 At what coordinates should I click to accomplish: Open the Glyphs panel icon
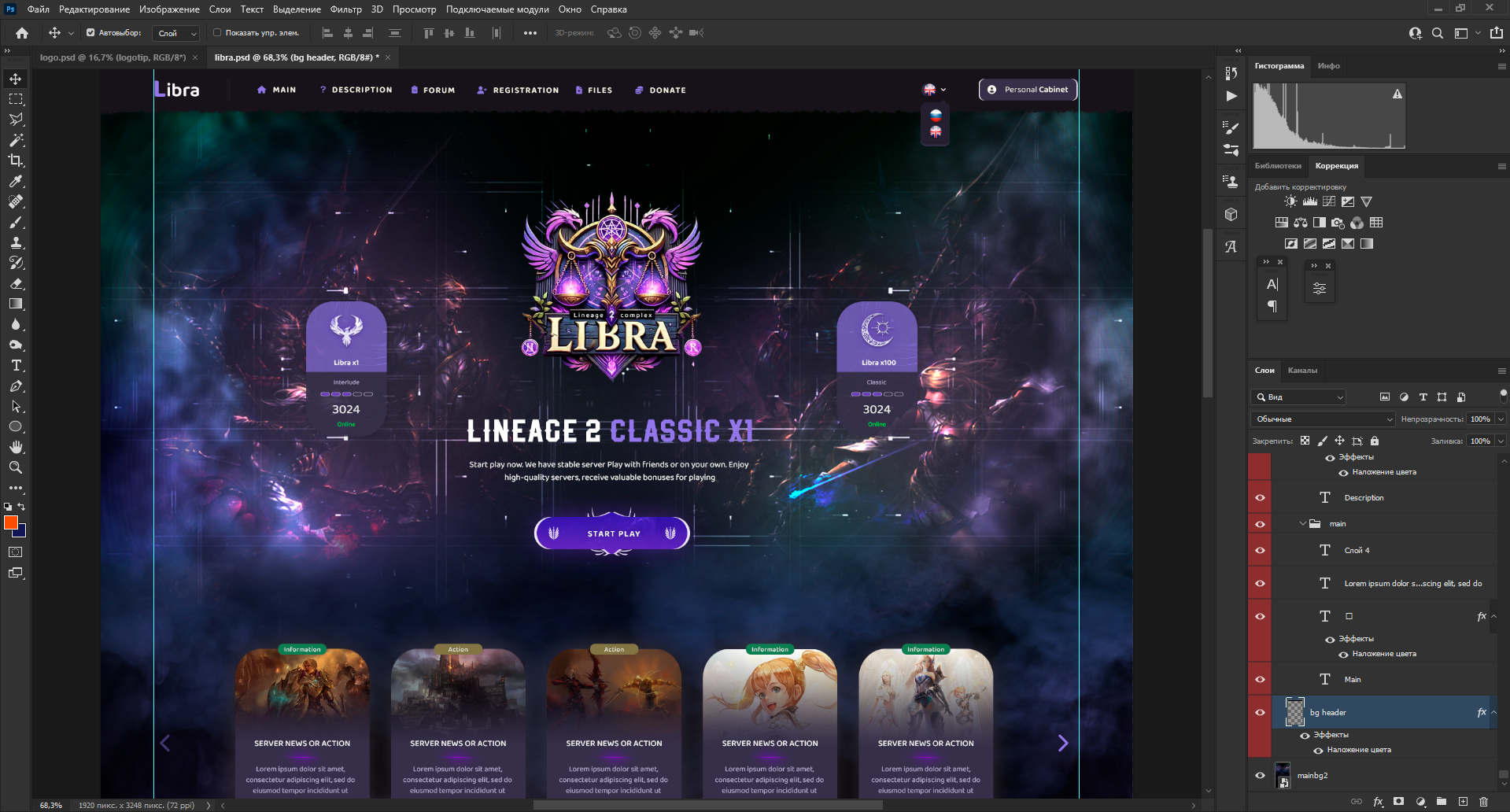(x=1231, y=246)
